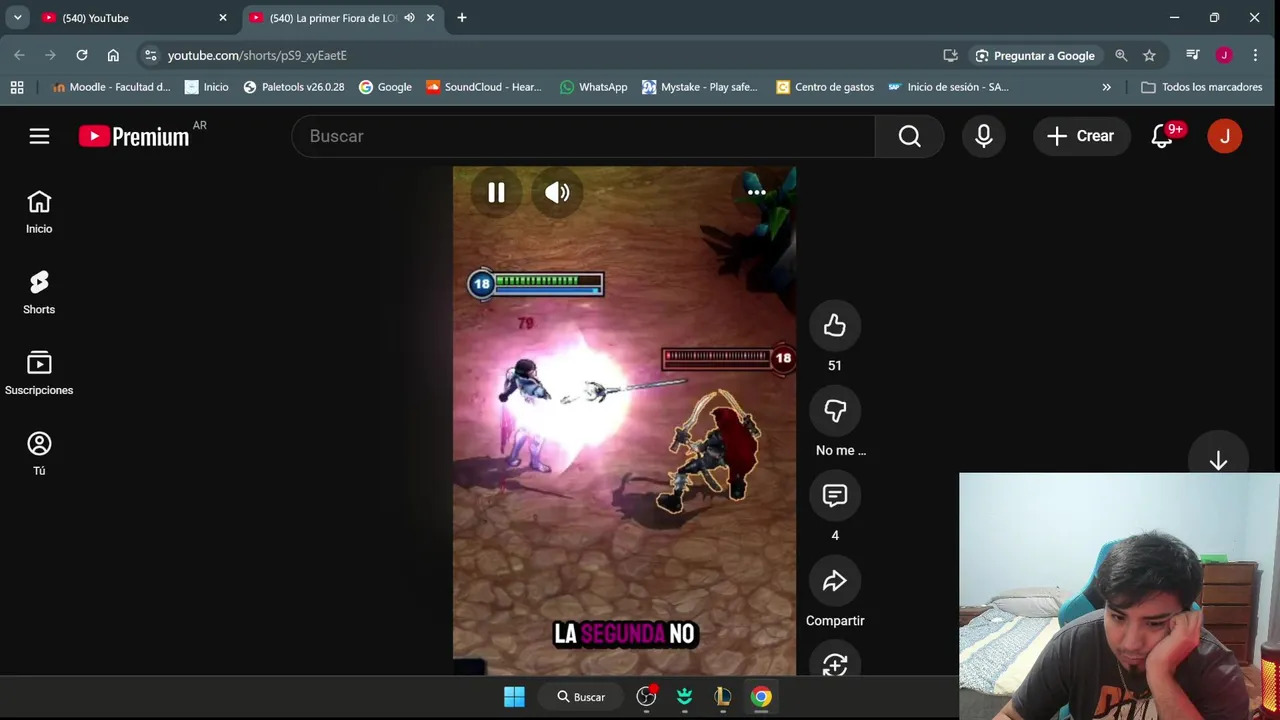Open Paletools v26.0.28 bookmark

pos(294,87)
